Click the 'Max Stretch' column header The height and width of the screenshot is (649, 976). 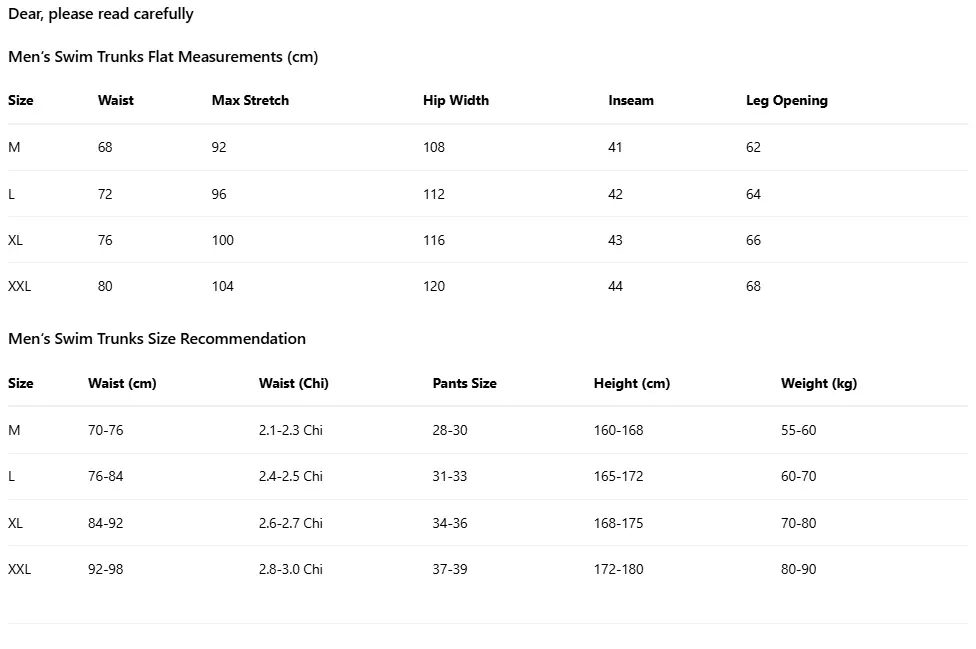pyautogui.click(x=250, y=100)
